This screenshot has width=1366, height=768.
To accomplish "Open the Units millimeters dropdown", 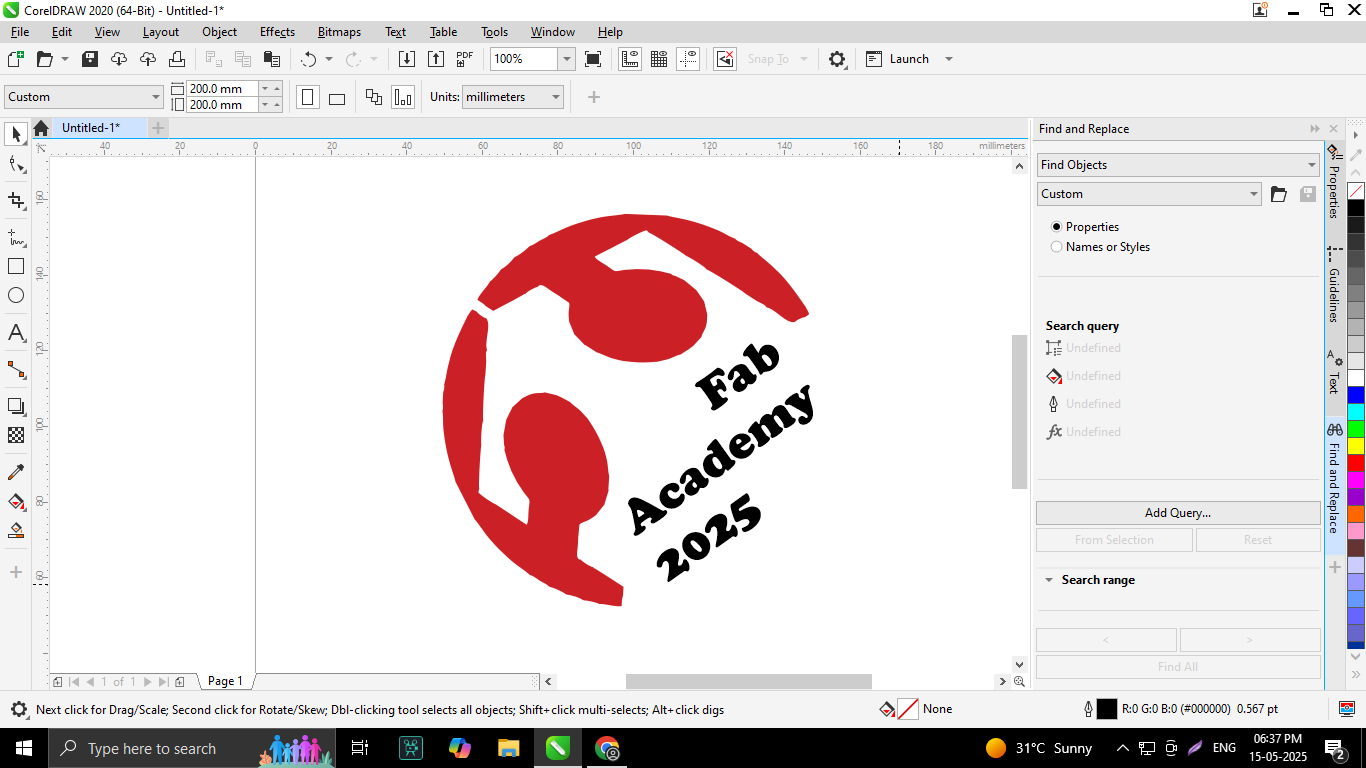I will pos(512,97).
